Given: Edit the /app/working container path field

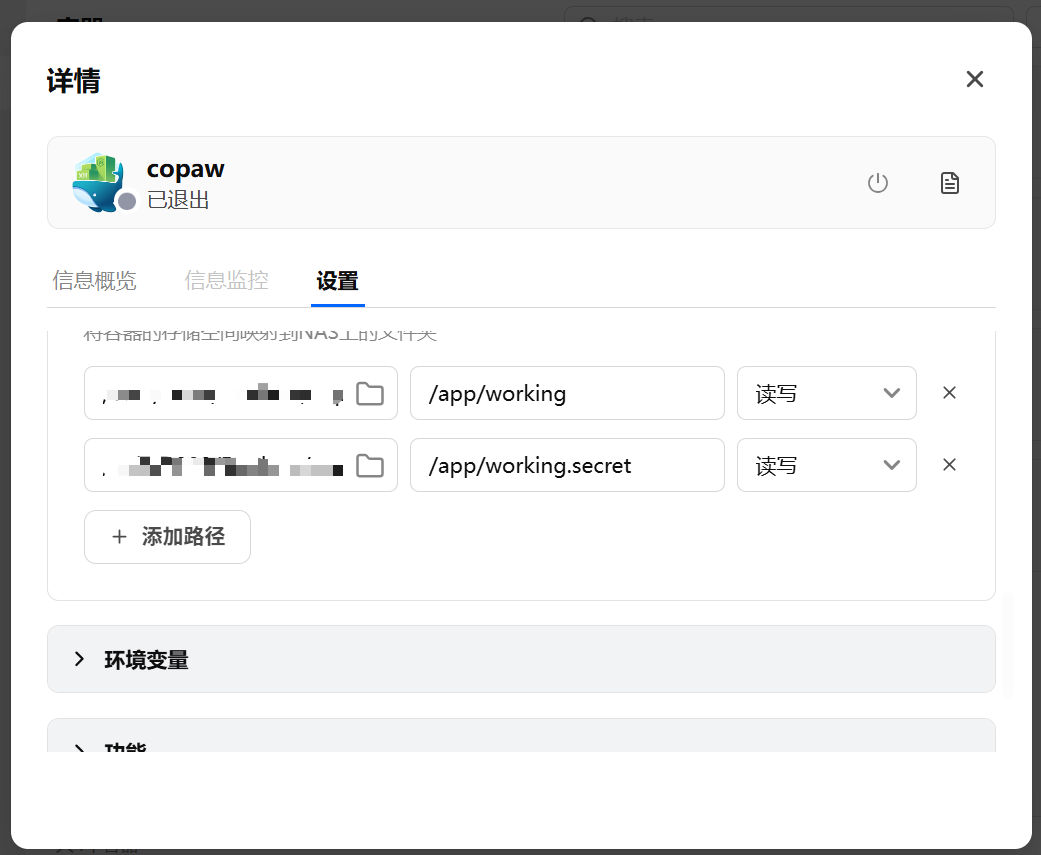Looking at the screenshot, I should 567,393.
